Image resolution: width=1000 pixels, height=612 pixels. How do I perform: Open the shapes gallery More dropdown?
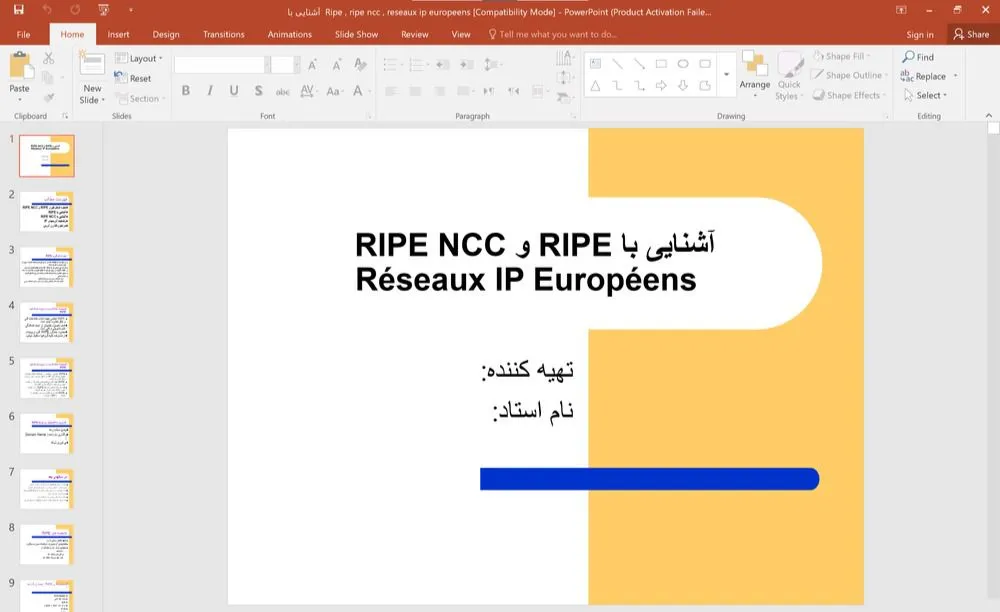(727, 73)
